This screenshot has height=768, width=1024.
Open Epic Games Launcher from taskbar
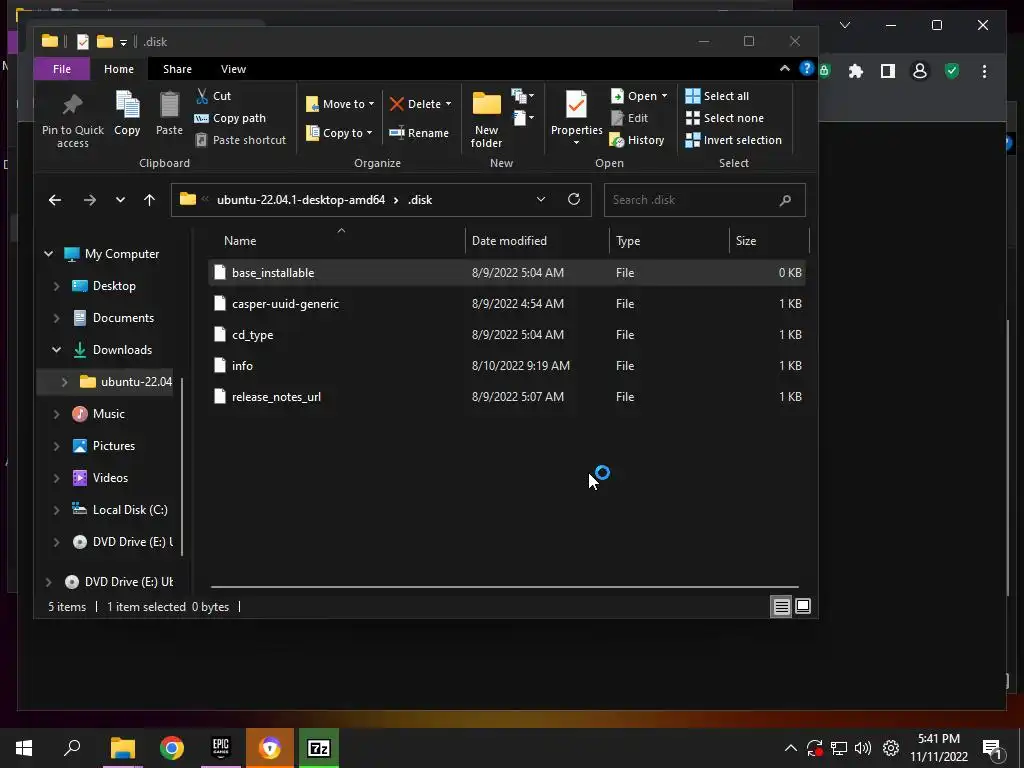pos(221,748)
